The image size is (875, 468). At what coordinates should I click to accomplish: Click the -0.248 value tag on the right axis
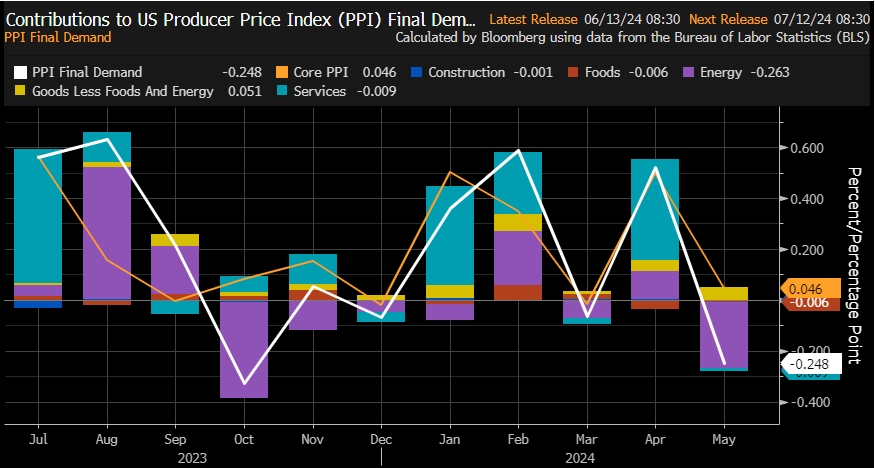[811, 365]
